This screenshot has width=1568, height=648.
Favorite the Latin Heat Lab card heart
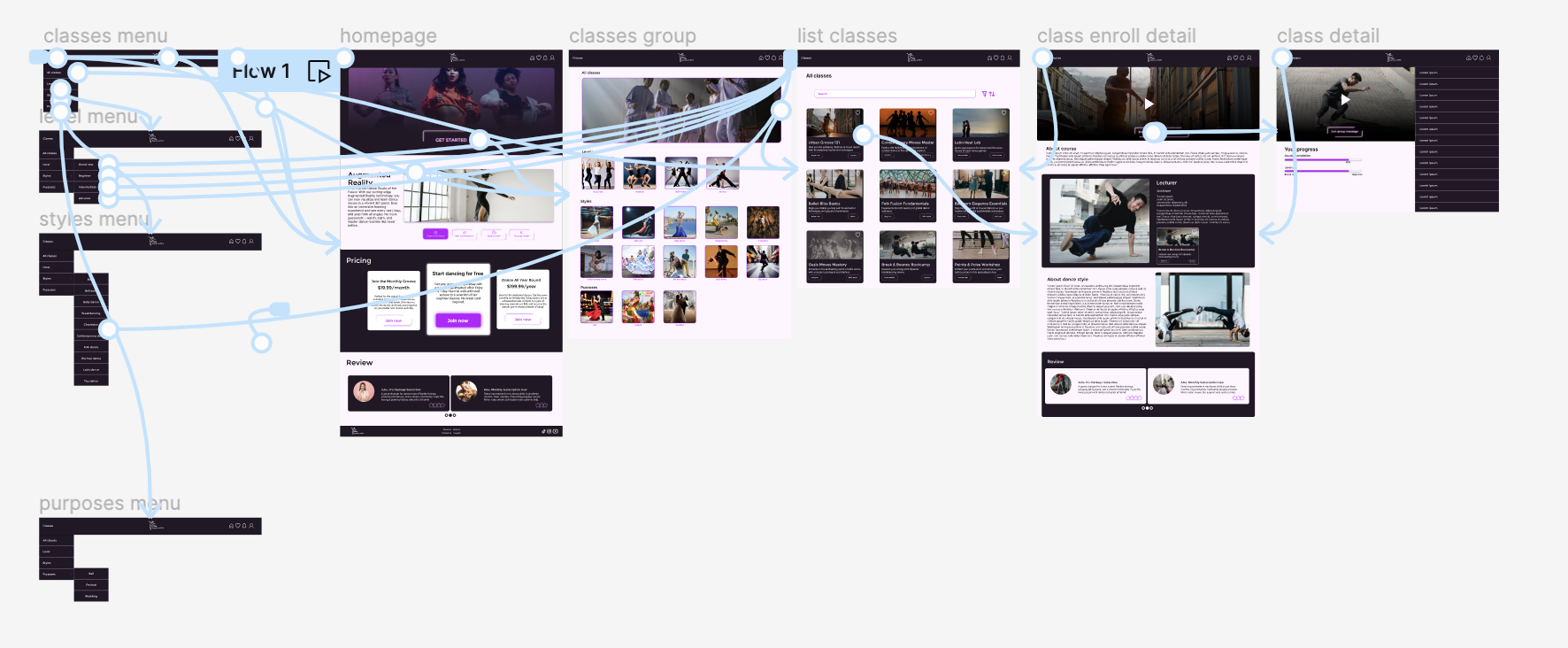tap(1003, 113)
